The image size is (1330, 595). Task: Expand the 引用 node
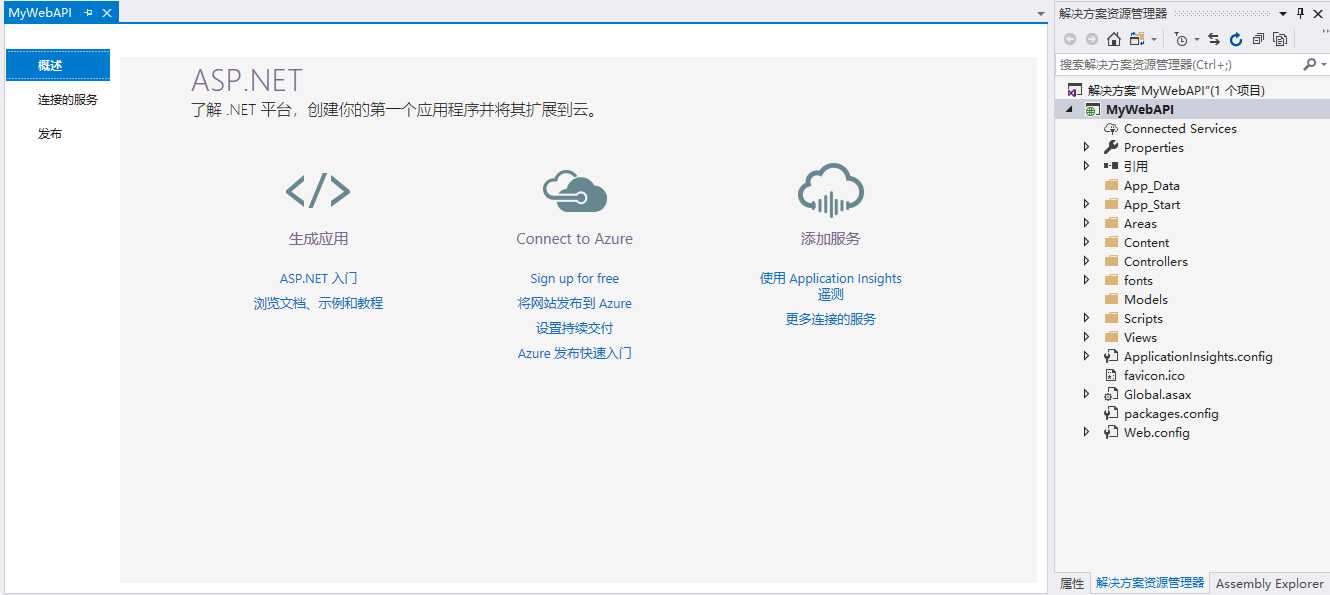coord(1087,166)
